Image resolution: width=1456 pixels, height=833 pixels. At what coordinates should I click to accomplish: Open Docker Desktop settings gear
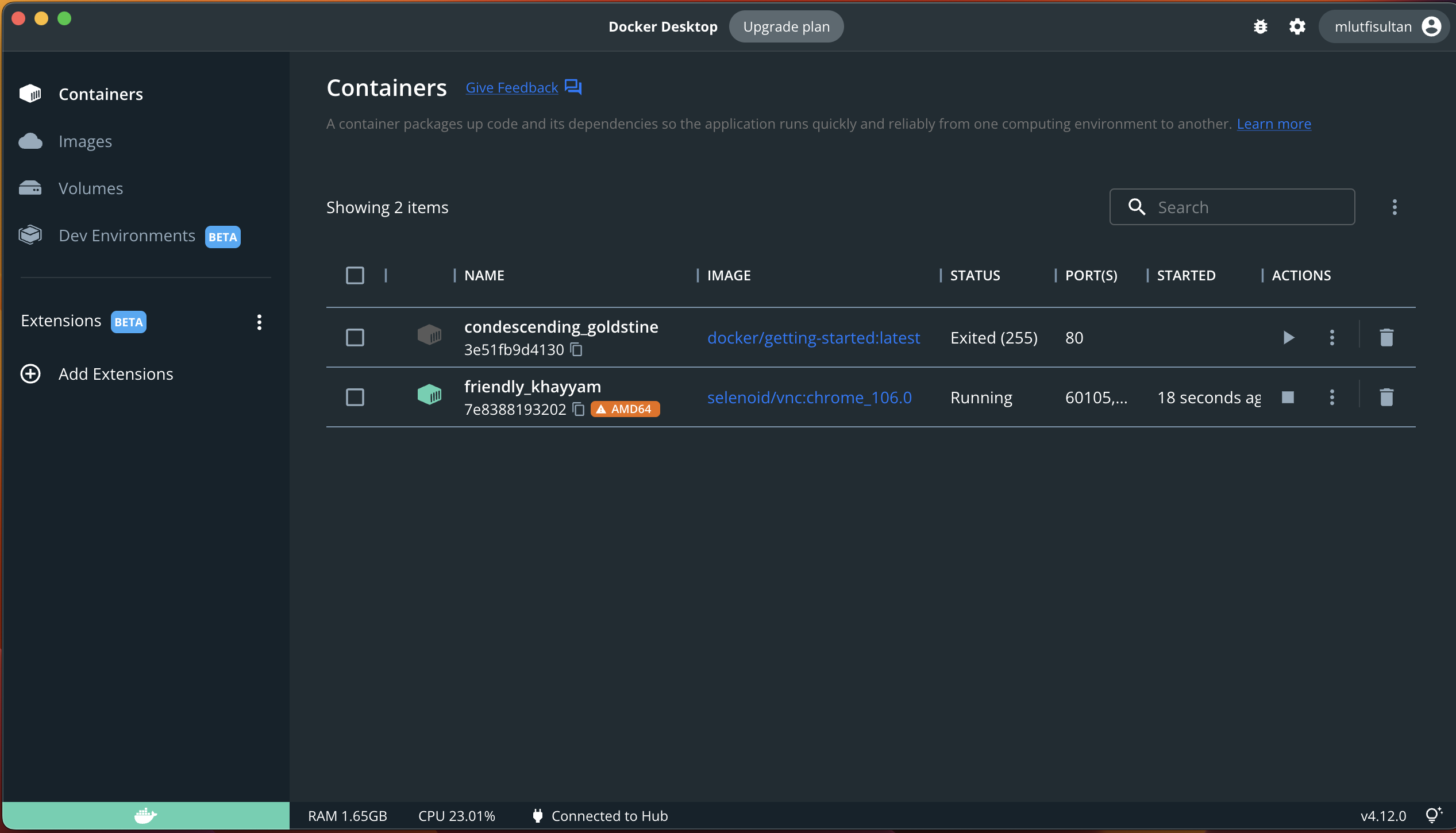1297,26
